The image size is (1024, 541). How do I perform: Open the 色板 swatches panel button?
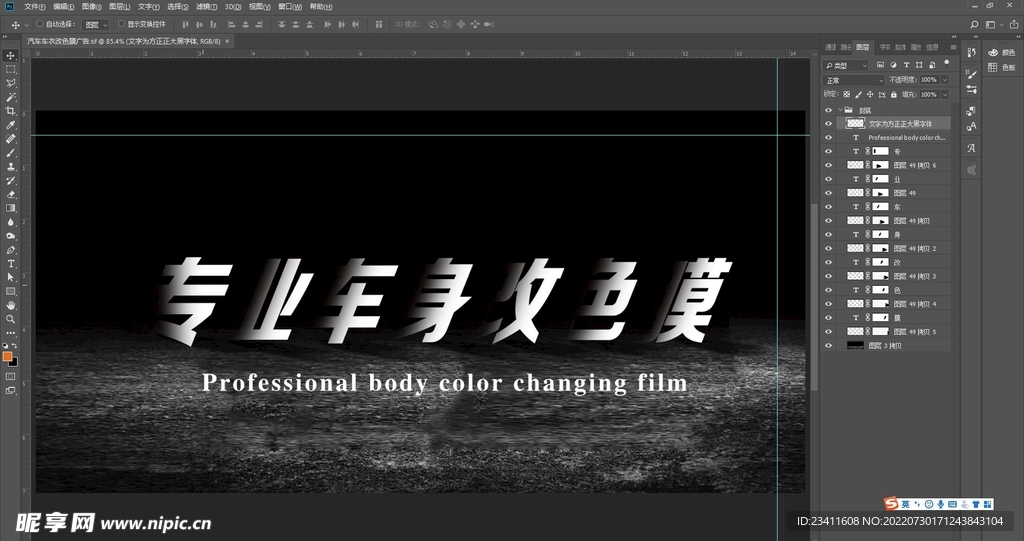point(999,68)
